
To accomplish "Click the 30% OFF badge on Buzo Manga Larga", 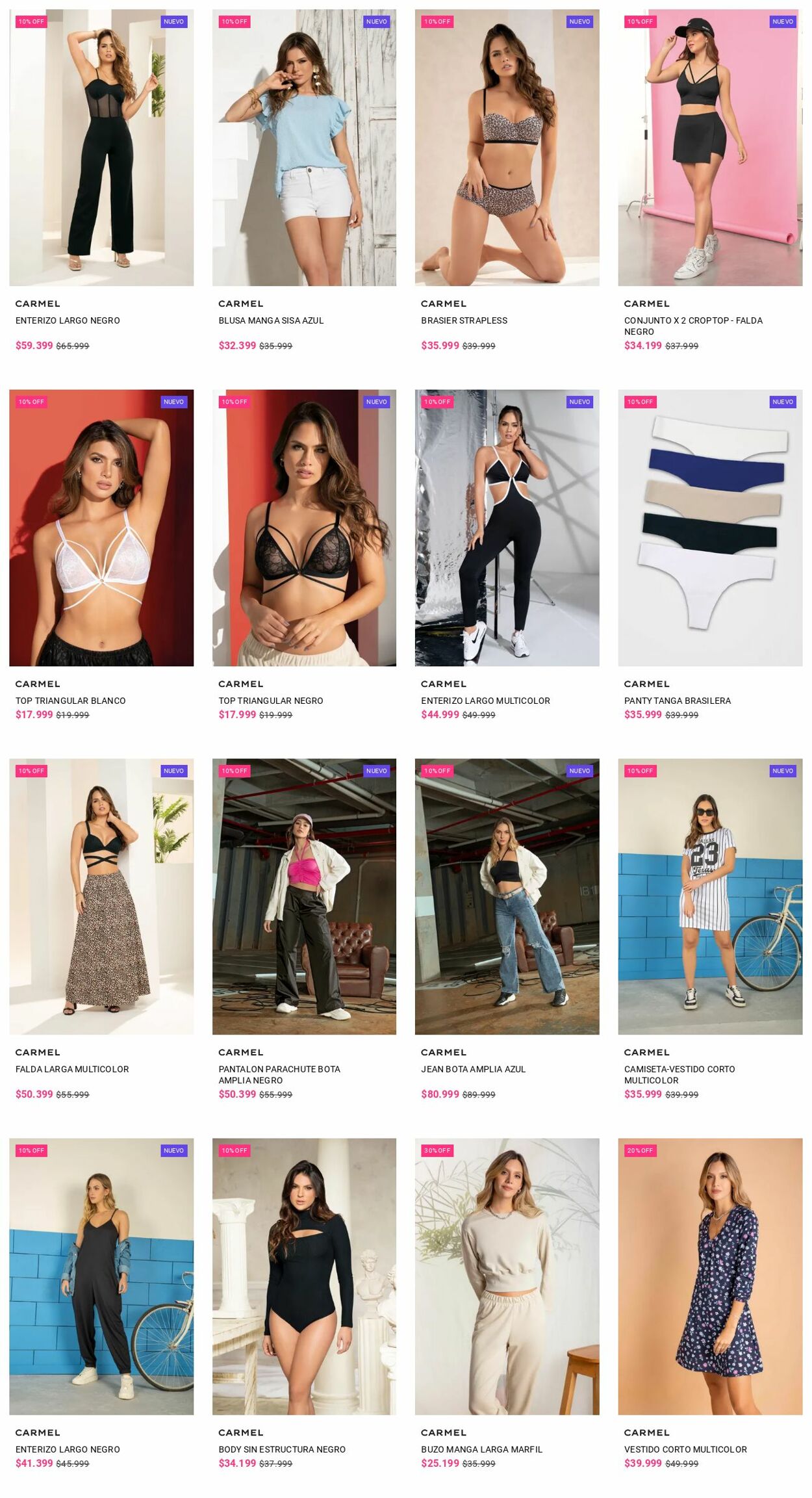I will coord(438,1150).
